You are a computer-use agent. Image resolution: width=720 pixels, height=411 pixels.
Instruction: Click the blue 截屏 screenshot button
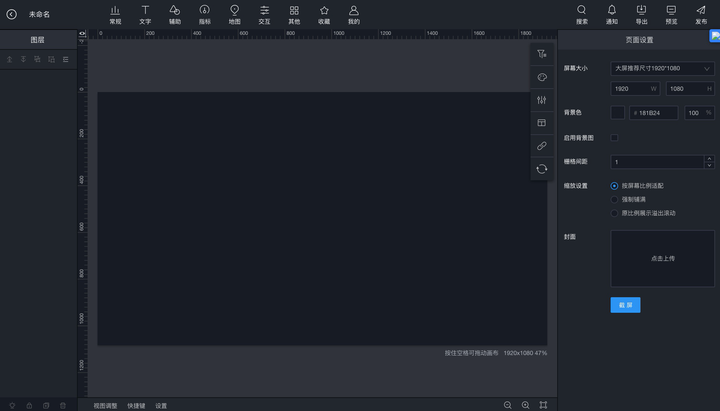click(x=625, y=305)
